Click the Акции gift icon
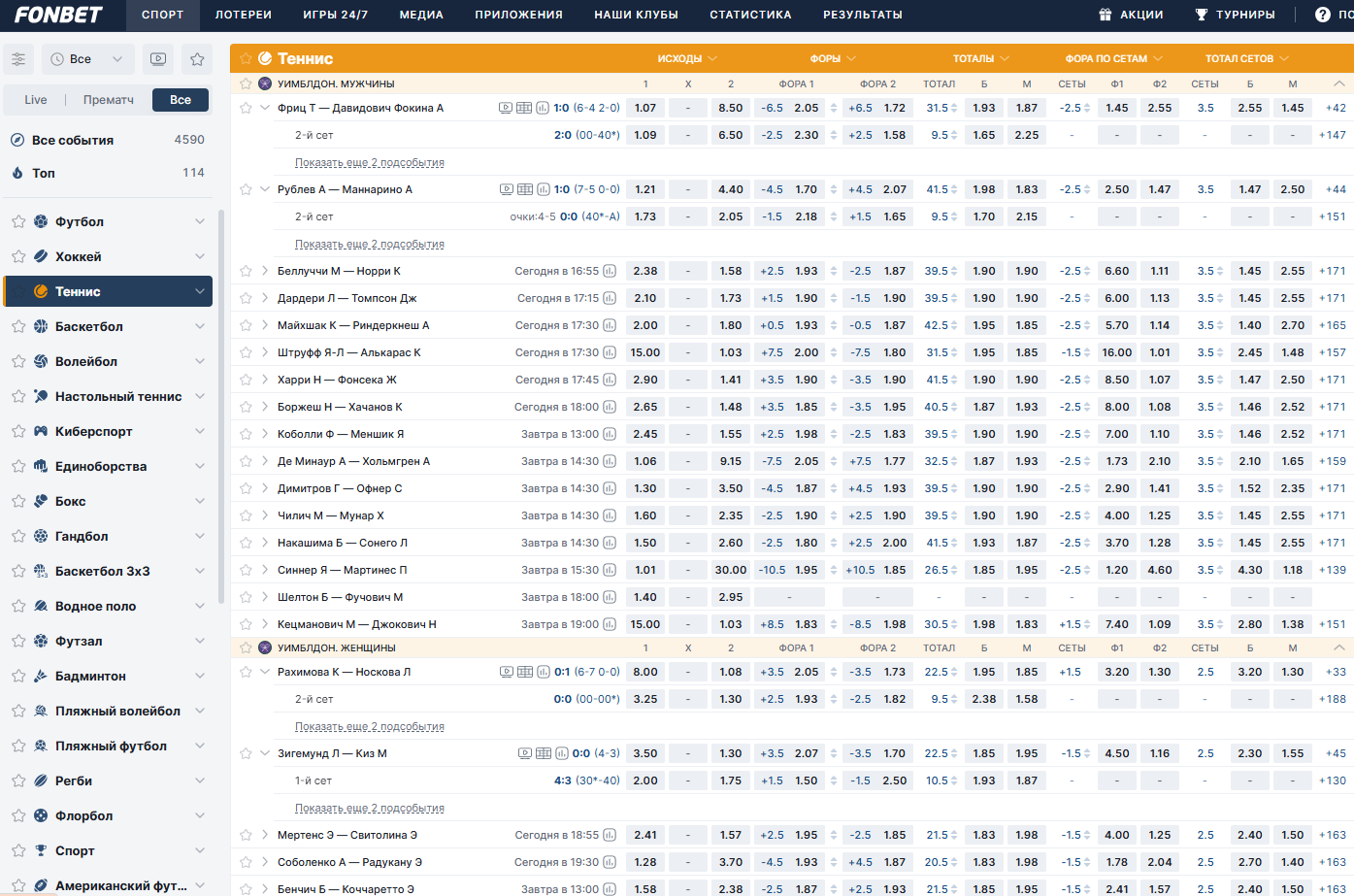Image resolution: width=1354 pixels, height=896 pixels. (1105, 15)
